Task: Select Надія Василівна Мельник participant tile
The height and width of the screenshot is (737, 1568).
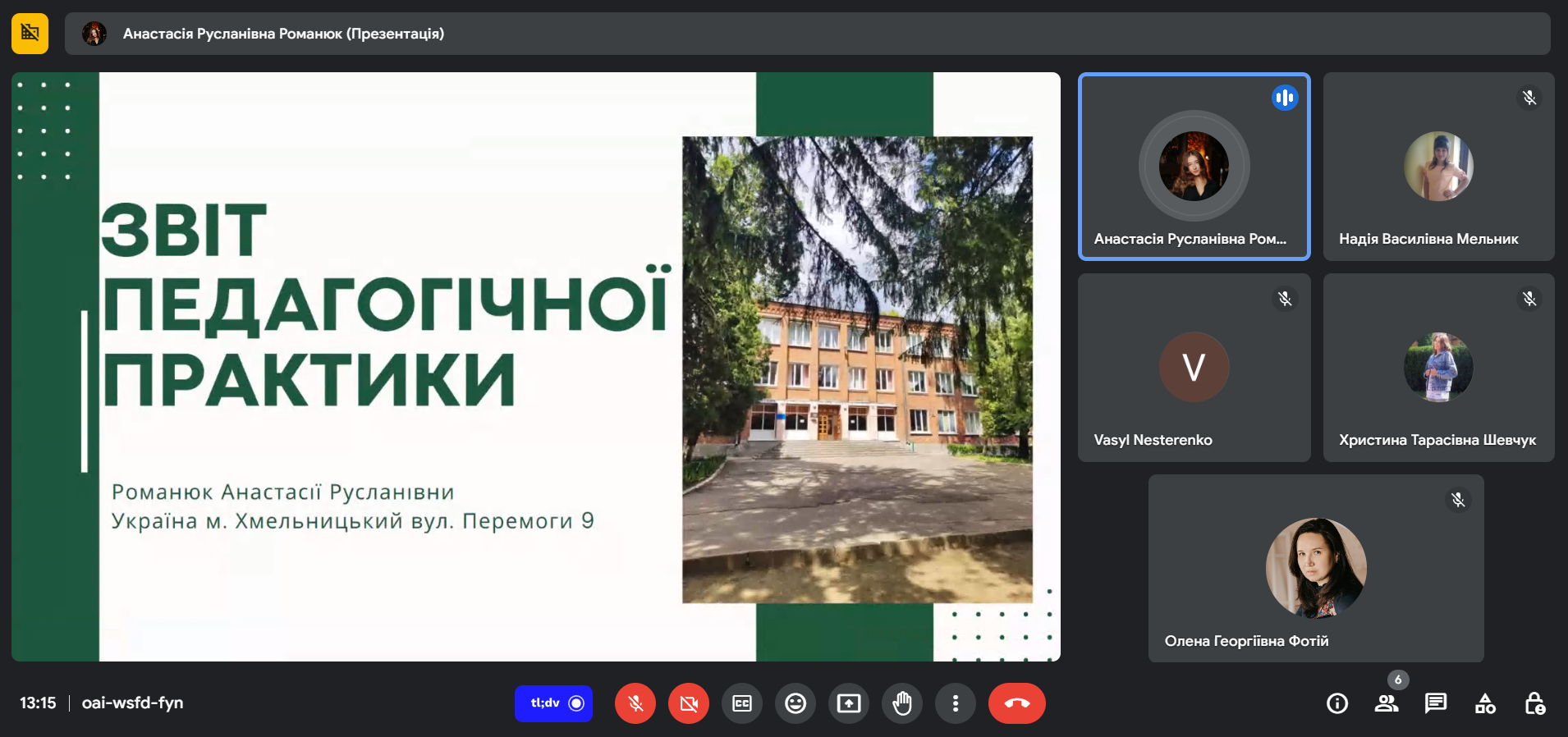Action: [1438, 167]
